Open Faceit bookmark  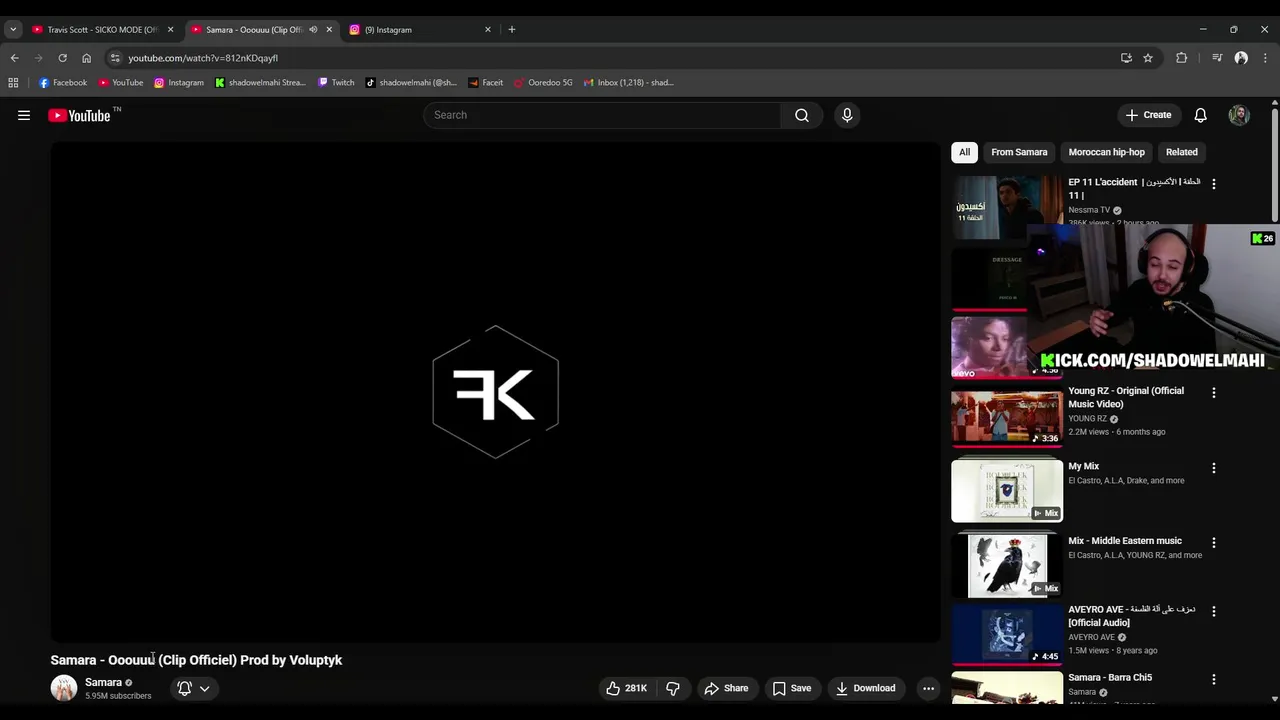(486, 83)
